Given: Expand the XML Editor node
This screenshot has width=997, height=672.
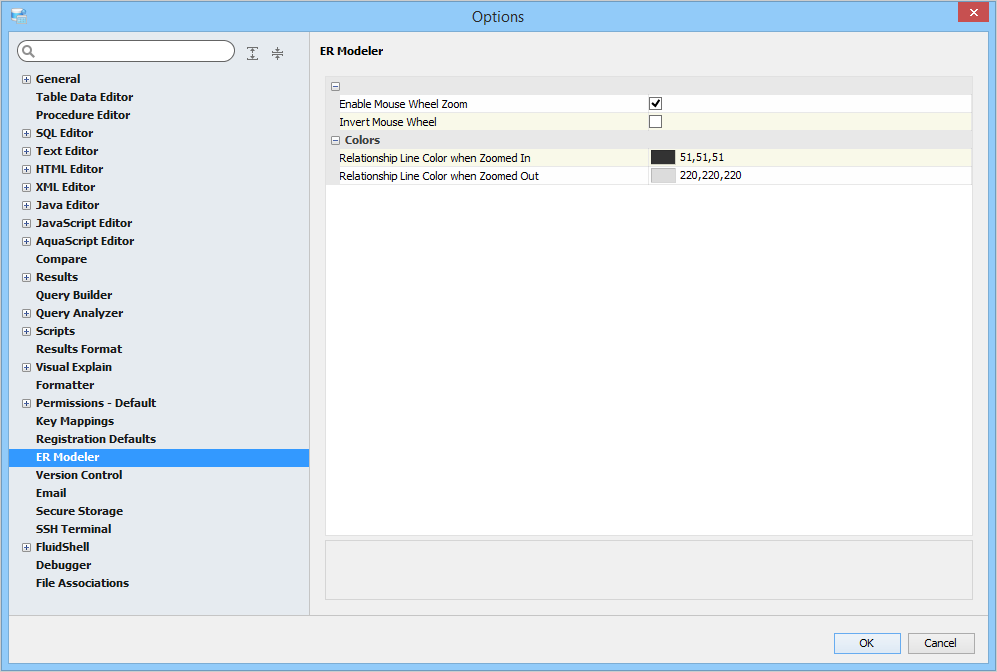Looking at the screenshot, I should tap(26, 188).
